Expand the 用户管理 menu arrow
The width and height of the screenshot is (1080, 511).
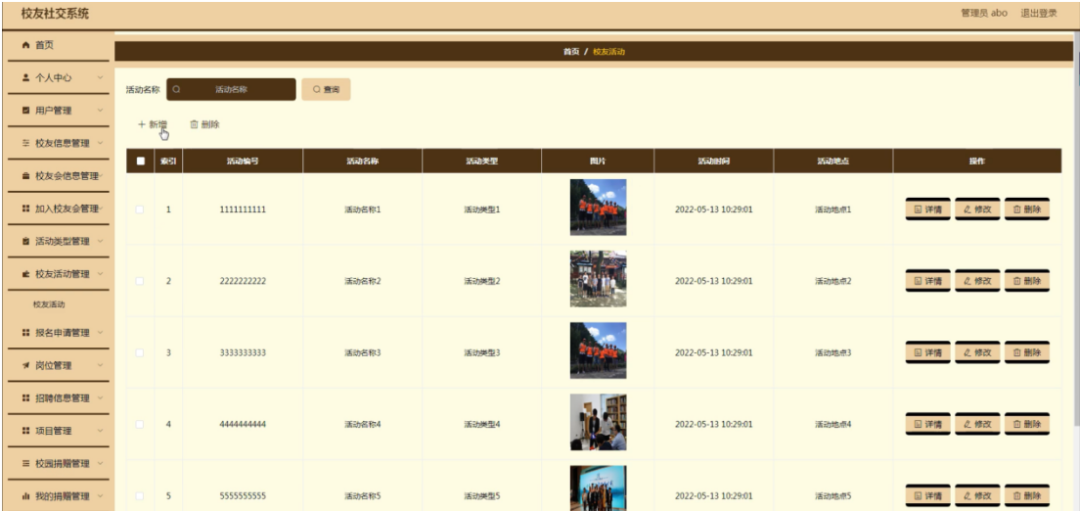101,110
